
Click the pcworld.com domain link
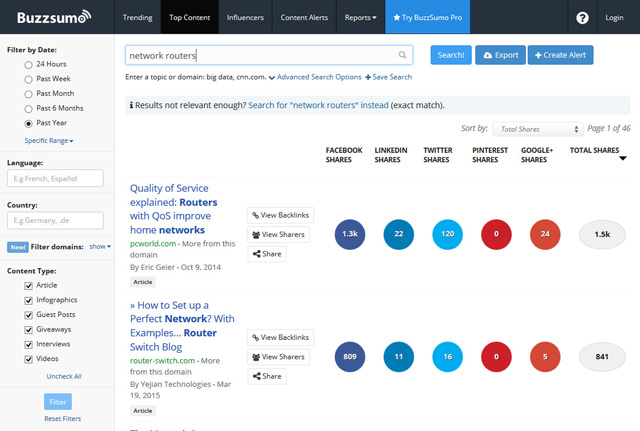(x=153, y=244)
